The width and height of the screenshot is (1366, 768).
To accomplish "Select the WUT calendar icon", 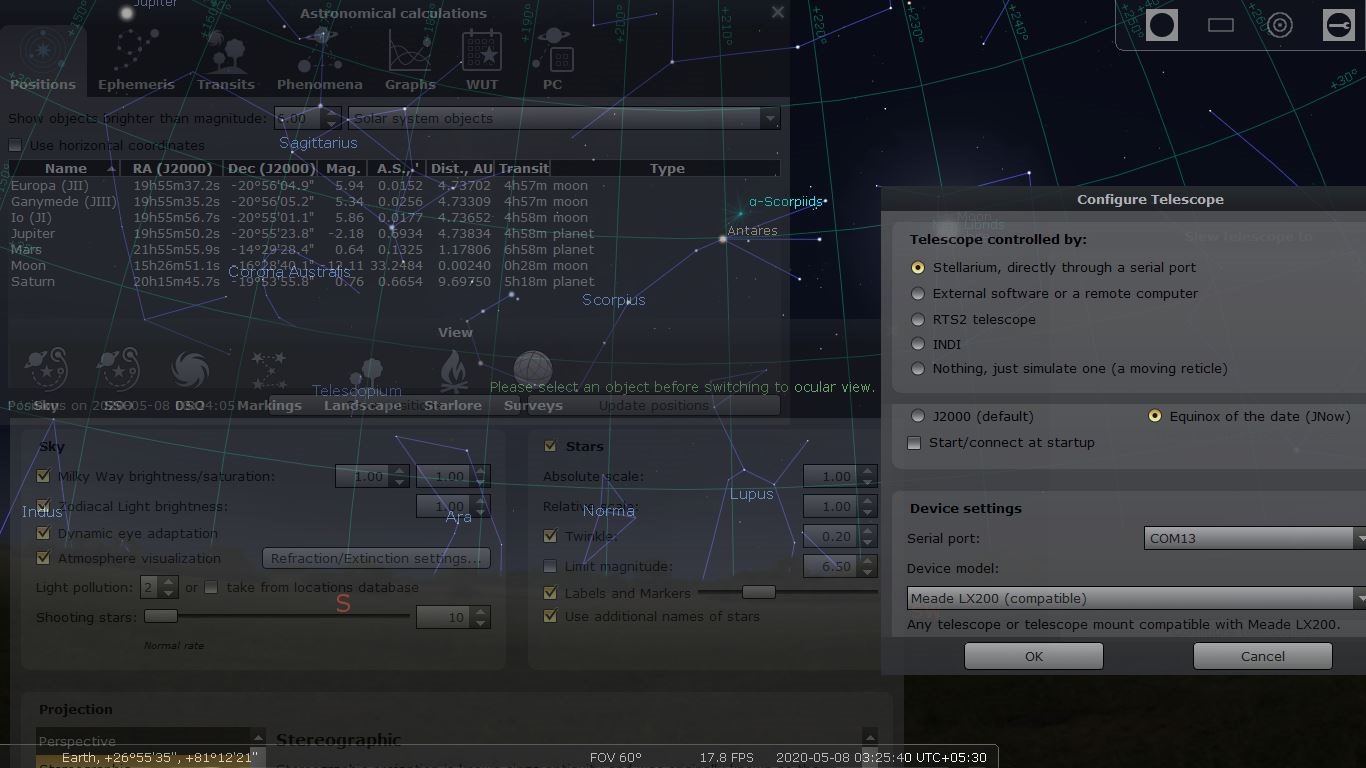I will coord(482,48).
